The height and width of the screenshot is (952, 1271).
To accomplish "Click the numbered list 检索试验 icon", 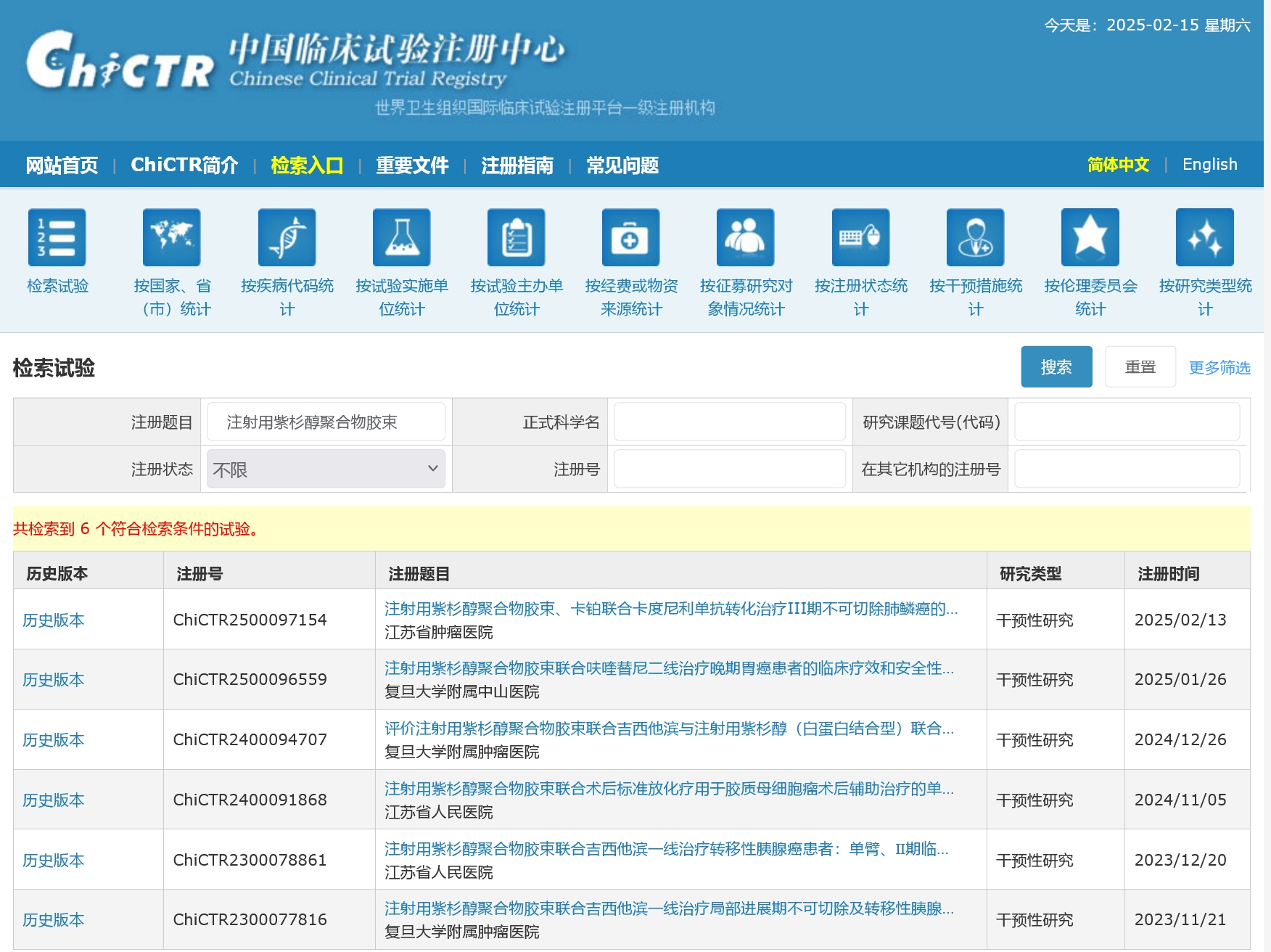I will click(57, 237).
